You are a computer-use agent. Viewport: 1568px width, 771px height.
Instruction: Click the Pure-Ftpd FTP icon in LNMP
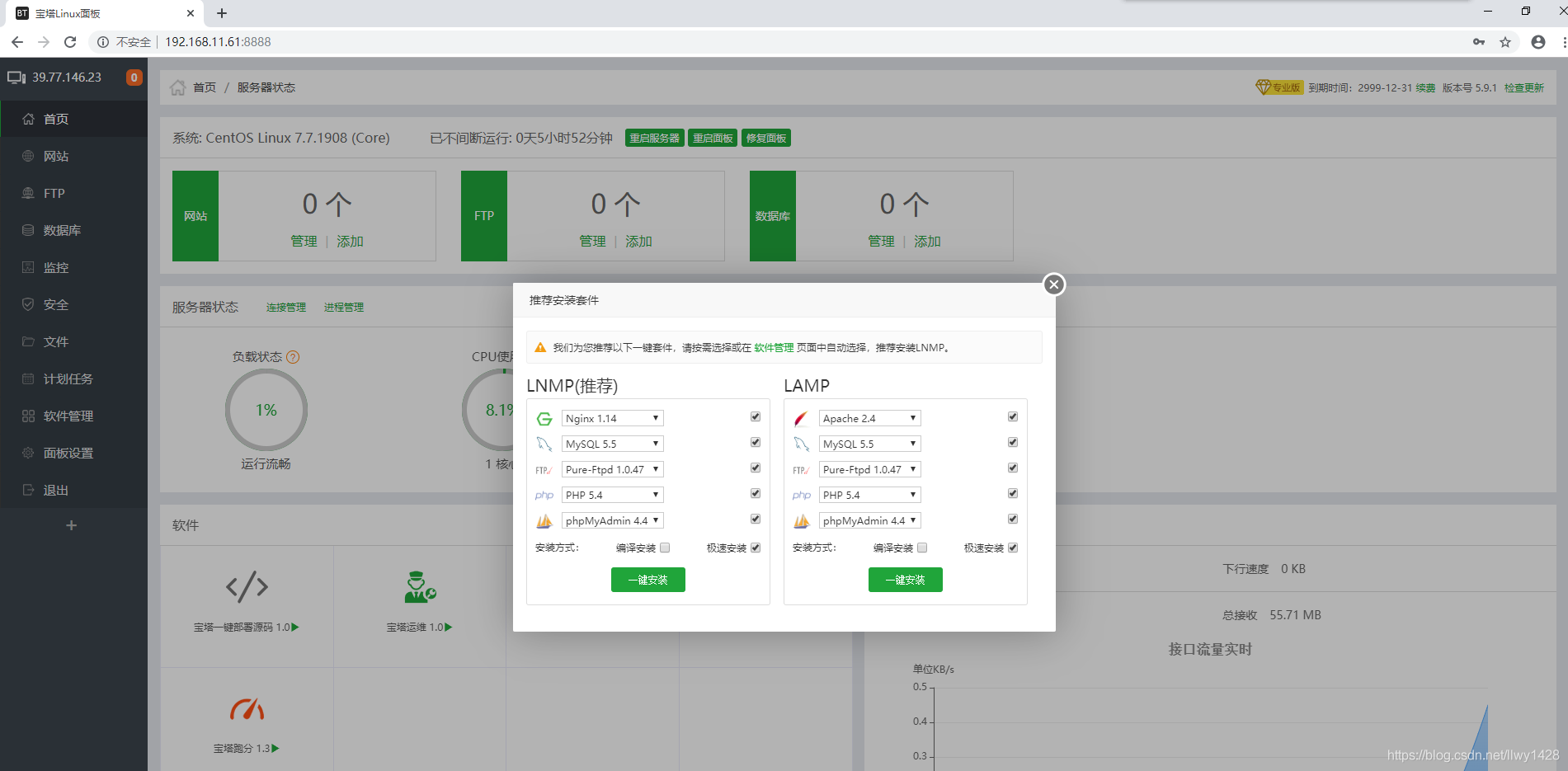point(544,470)
